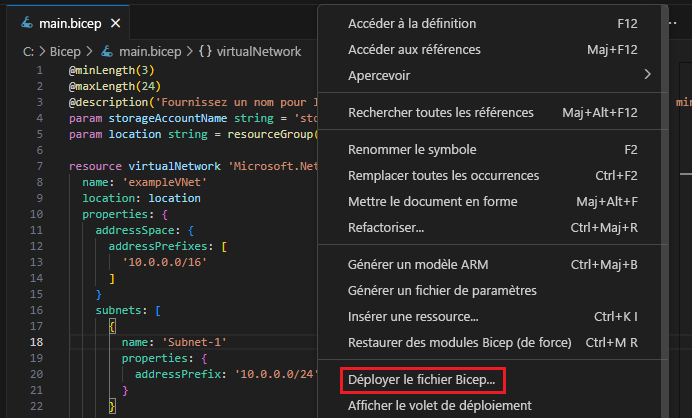Click the 'Subnet-1' string
692x418 pixels.
tap(195, 342)
